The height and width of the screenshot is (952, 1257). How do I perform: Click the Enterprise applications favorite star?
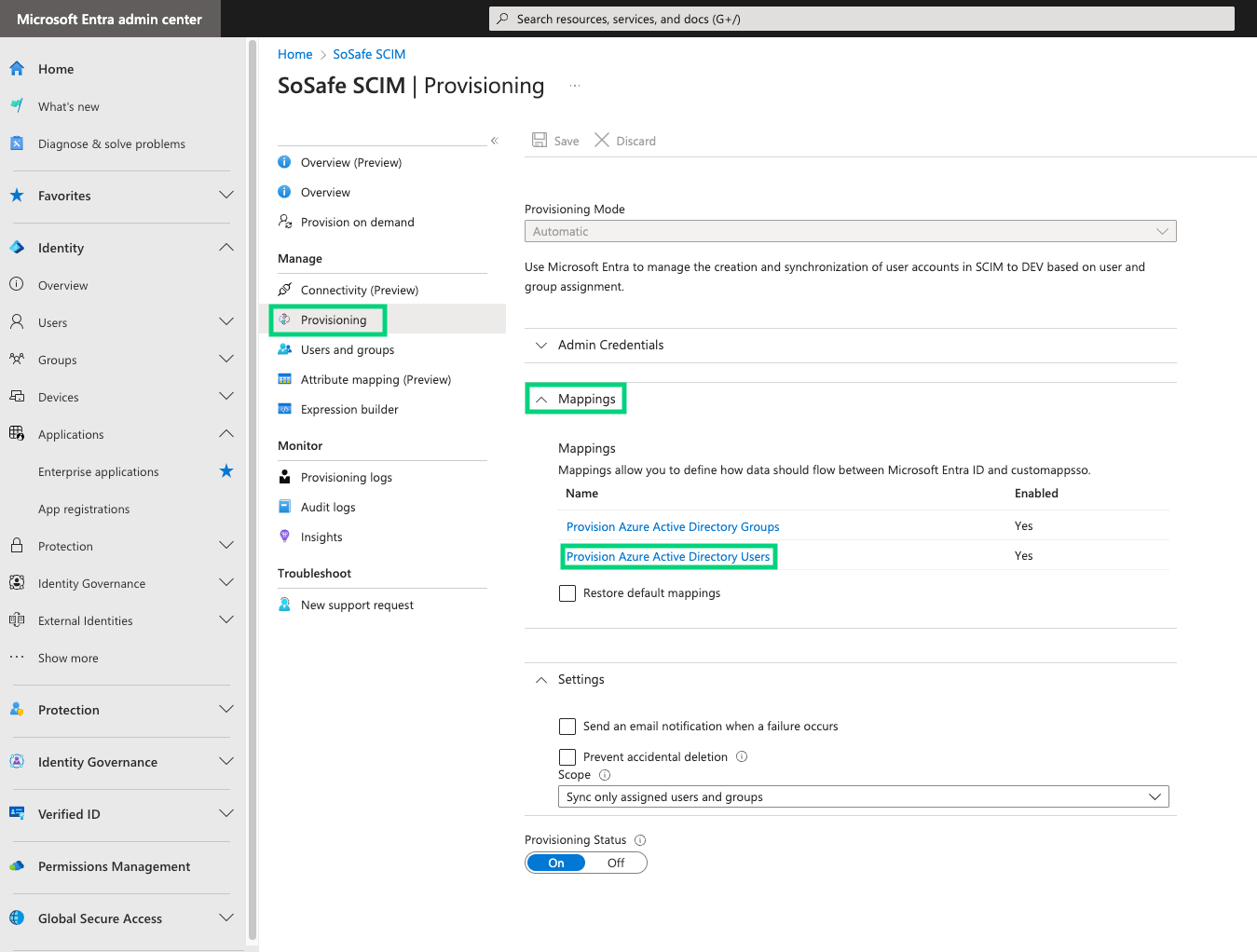pyautogui.click(x=226, y=471)
